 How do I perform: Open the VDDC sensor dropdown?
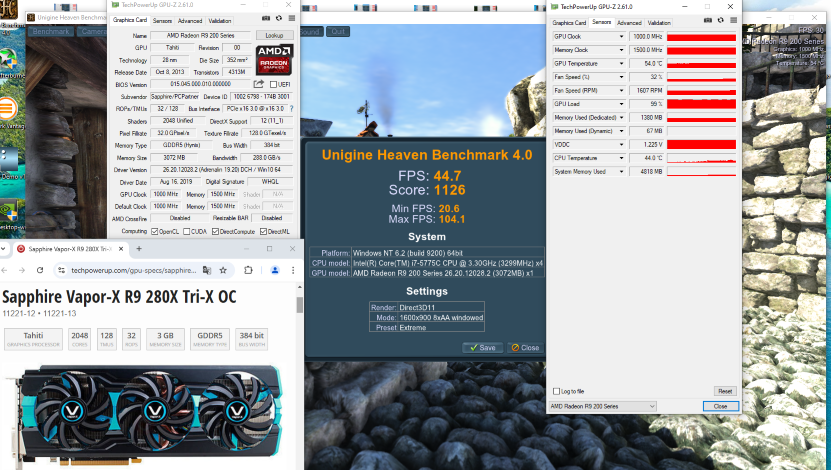(x=621, y=144)
